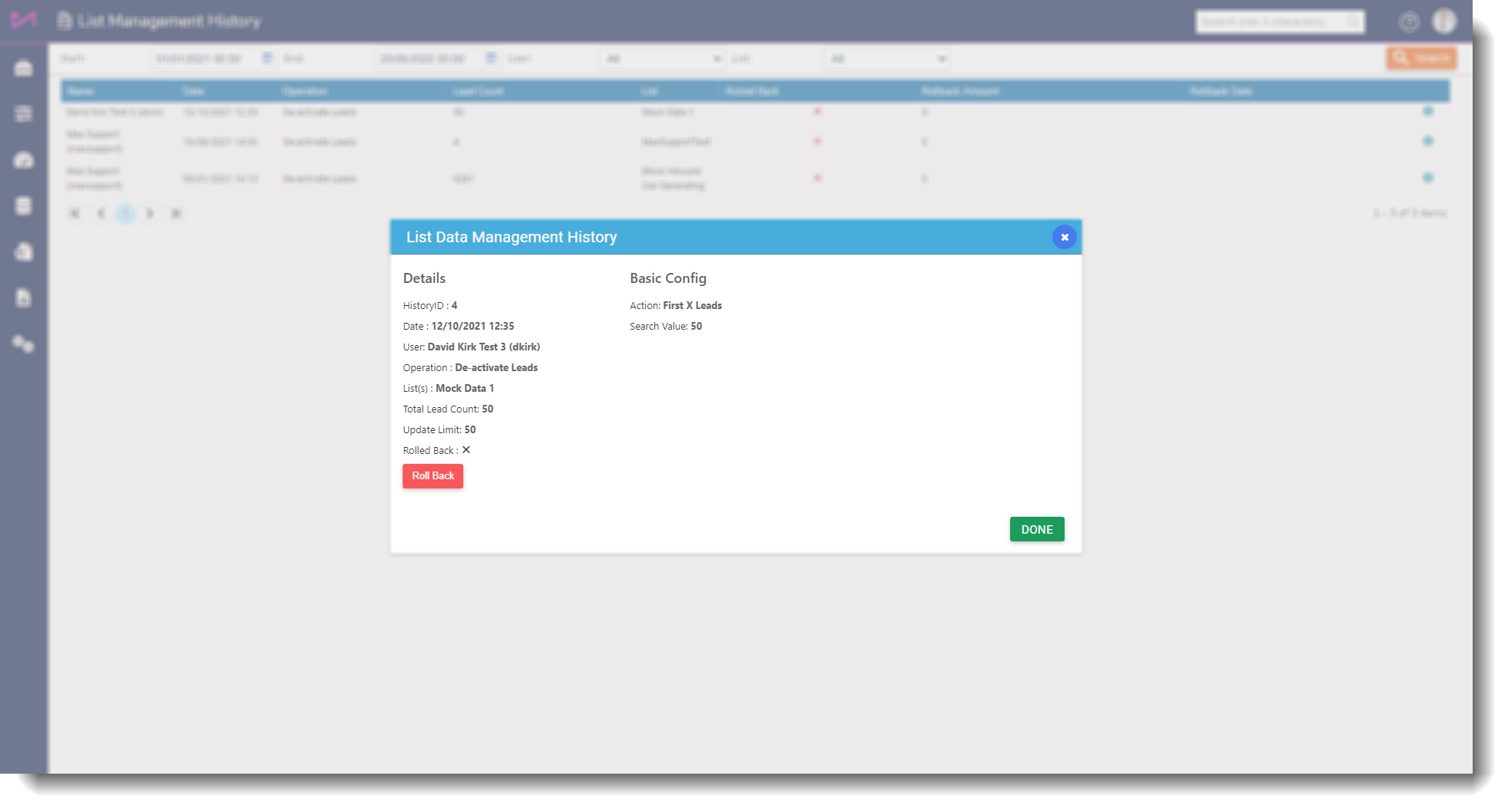1511x812 pixels.
Task: Click the sliders settings icon in sidebar
Action: click(x=24, y=113)
